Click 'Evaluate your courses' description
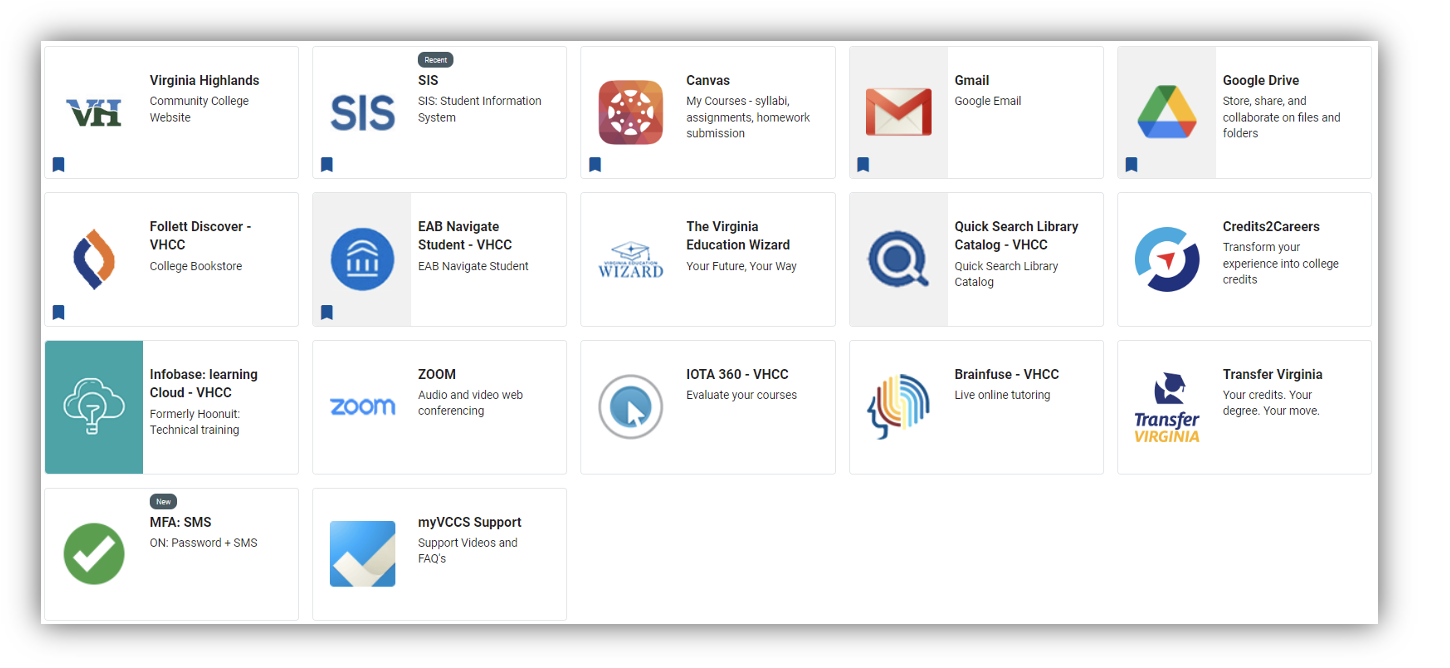1450x668 pixels. pyautogui.click(x=741, y=395)
